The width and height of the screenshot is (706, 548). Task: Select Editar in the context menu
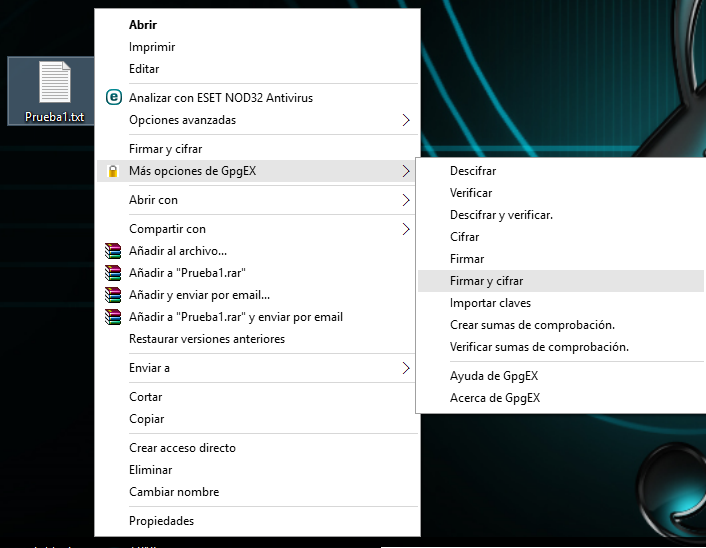[258, 69]
